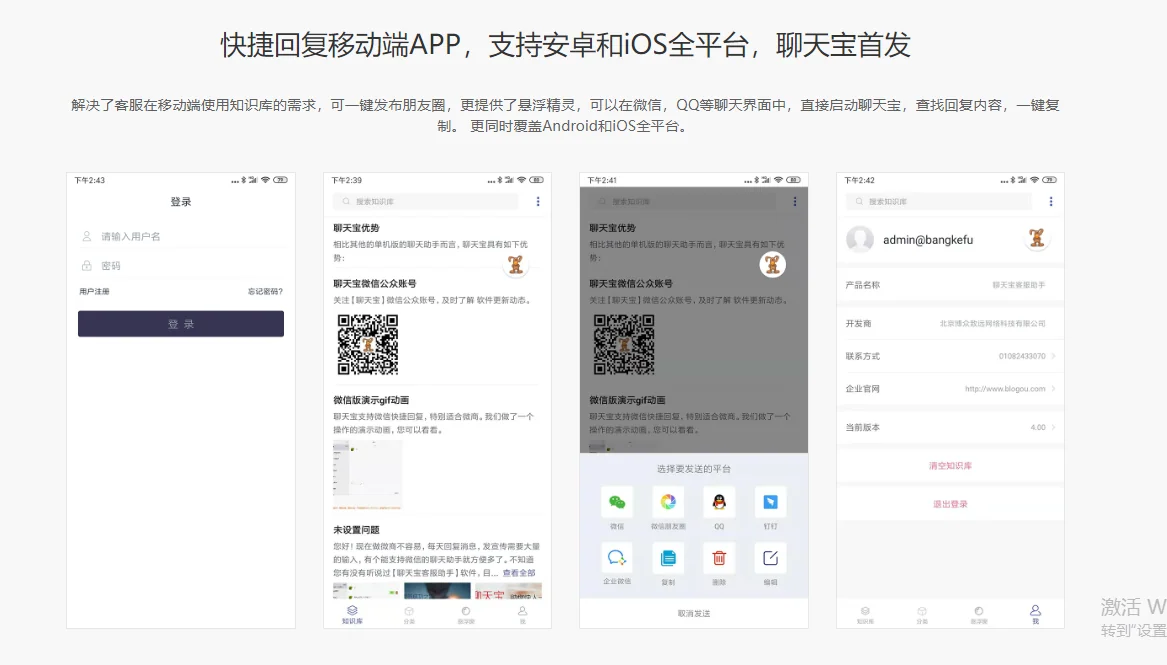The width and height of the screenshot is (1167, 665).
Task: Expand the 联系方式 row chevron
Action: [x=1054, y=356]
